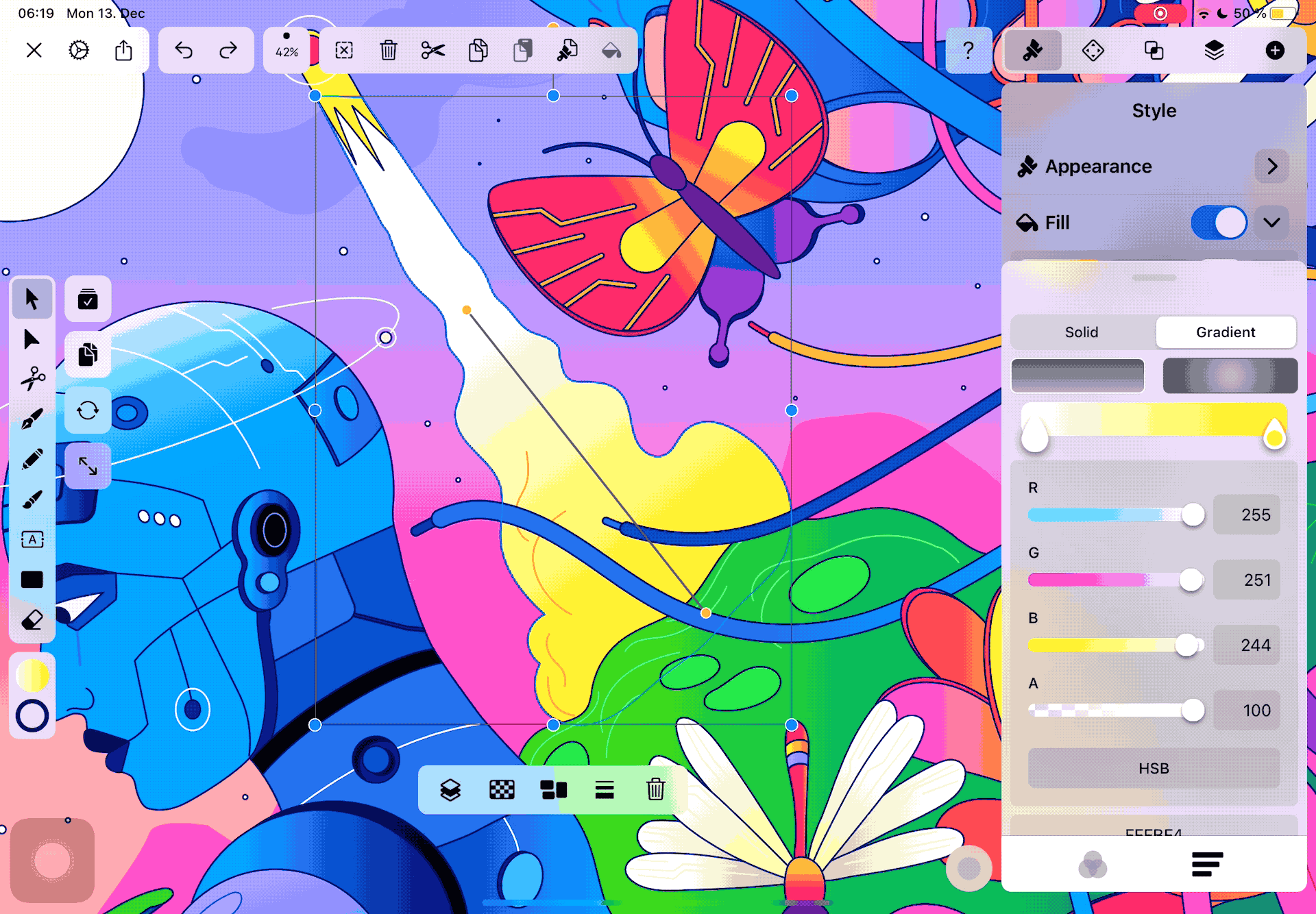Image resolution: width=1316 pixels, height=914 pixels.
Task: Switch color mode with HSB button
Action: 1154,768
